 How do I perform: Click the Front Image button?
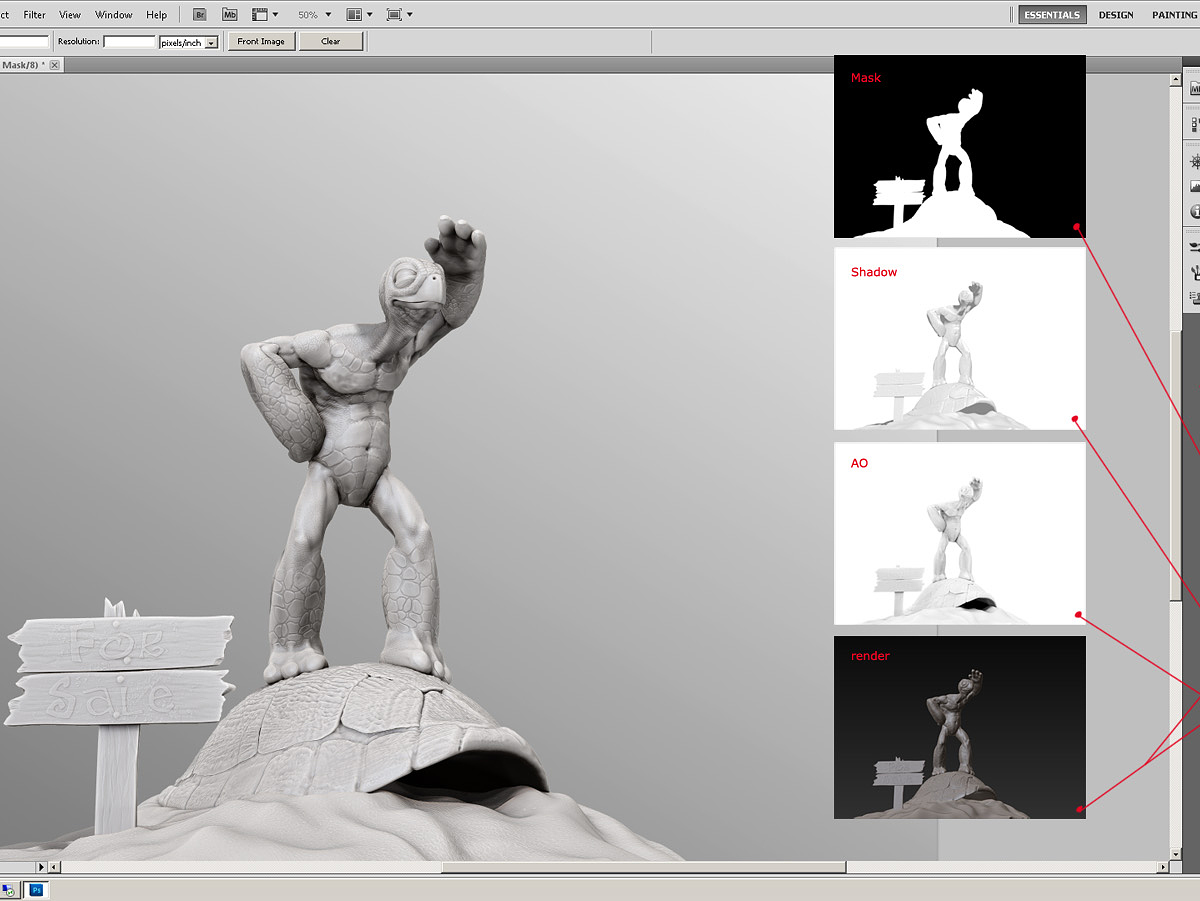pyautogui.click(x=261, y=42)
